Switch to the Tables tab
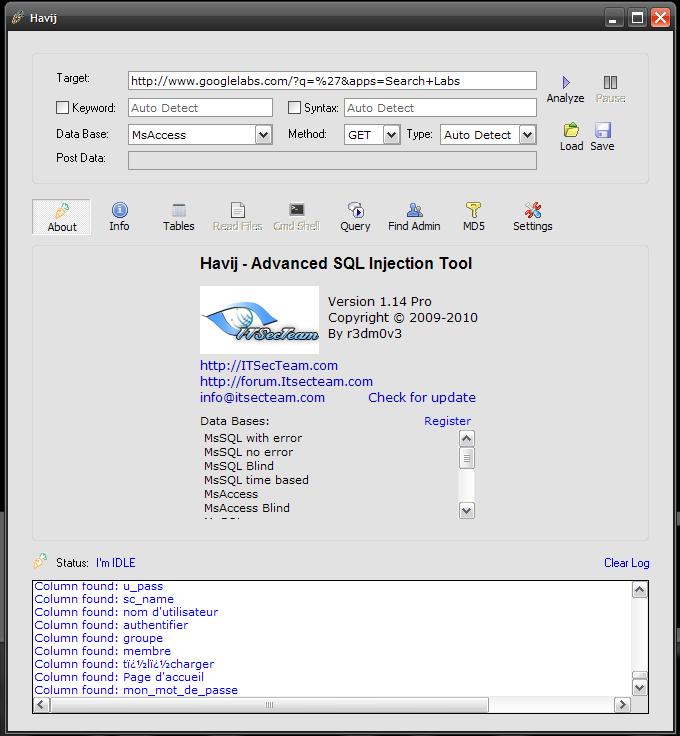 (179, 217)
